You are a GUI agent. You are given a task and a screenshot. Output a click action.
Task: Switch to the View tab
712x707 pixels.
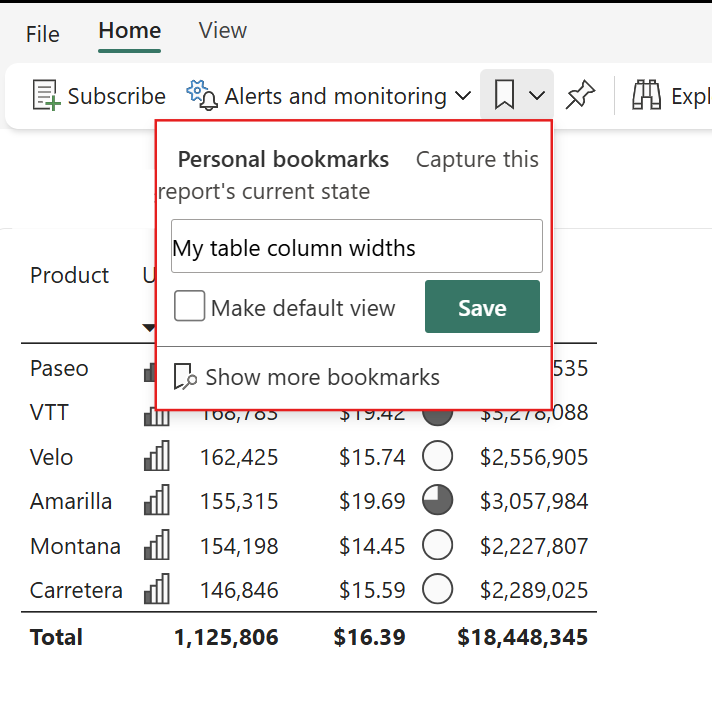(x=222, y=31)
